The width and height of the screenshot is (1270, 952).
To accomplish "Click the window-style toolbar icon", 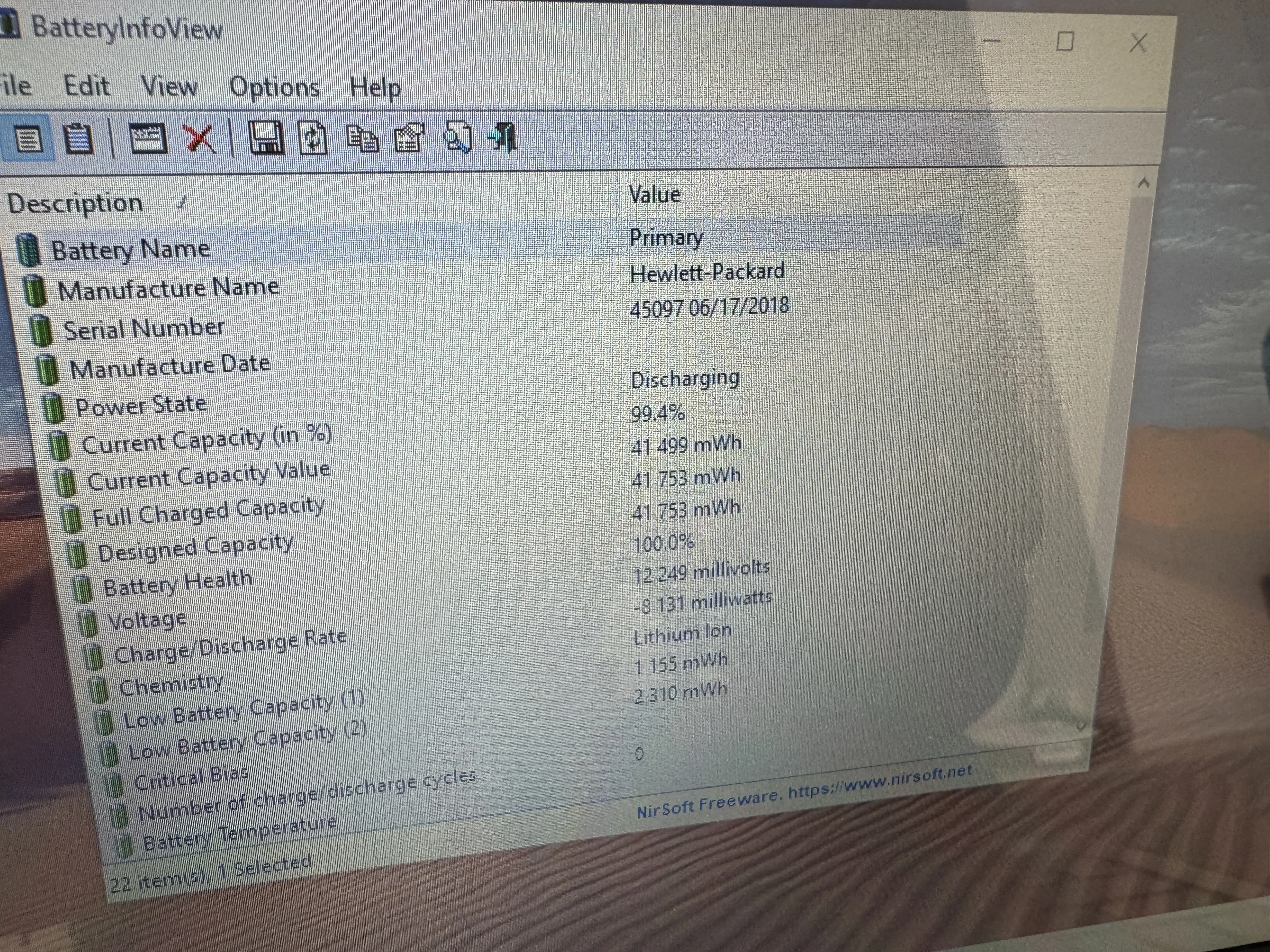I will coord(148,139).
